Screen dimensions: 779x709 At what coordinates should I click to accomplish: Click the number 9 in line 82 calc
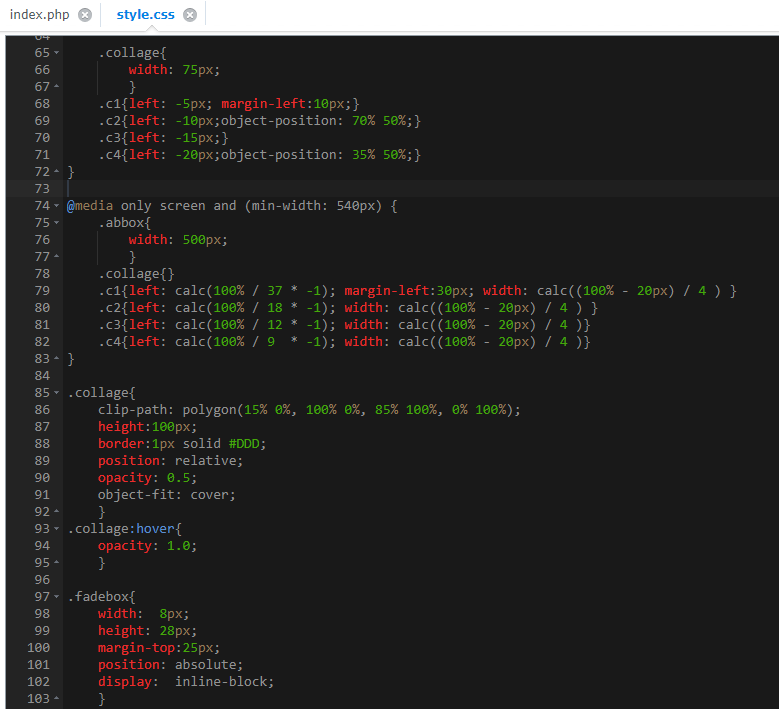[271, 342]
